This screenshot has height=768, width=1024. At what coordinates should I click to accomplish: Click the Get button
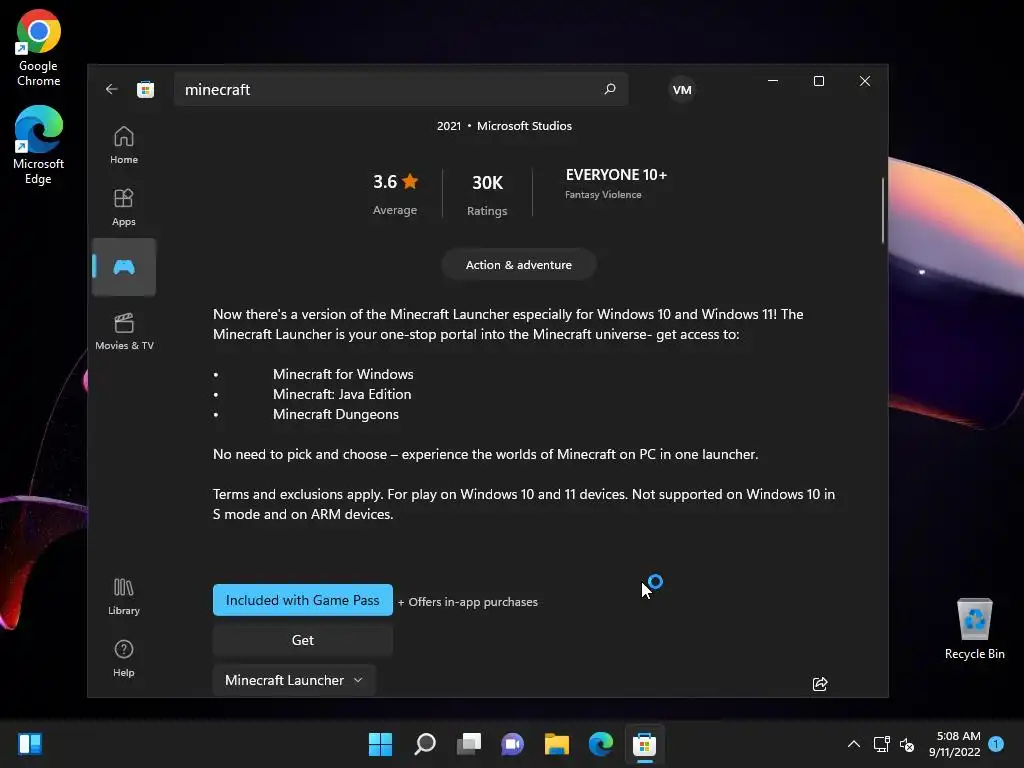[302, 640]
